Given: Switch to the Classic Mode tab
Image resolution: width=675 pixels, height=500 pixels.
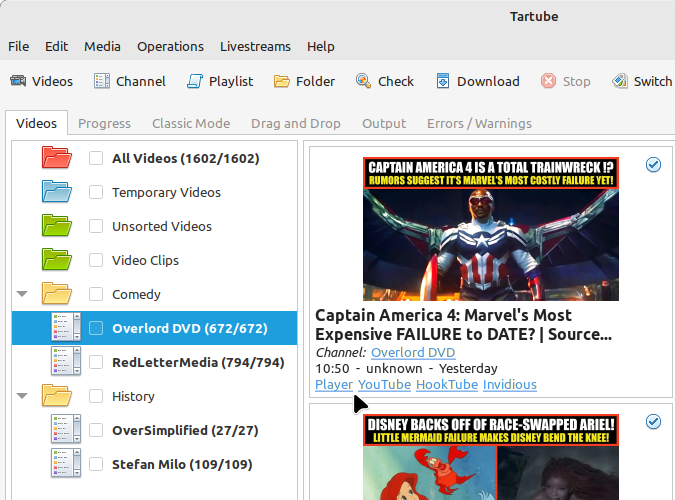Looking at the screenshot, I should tap(191, 123).
